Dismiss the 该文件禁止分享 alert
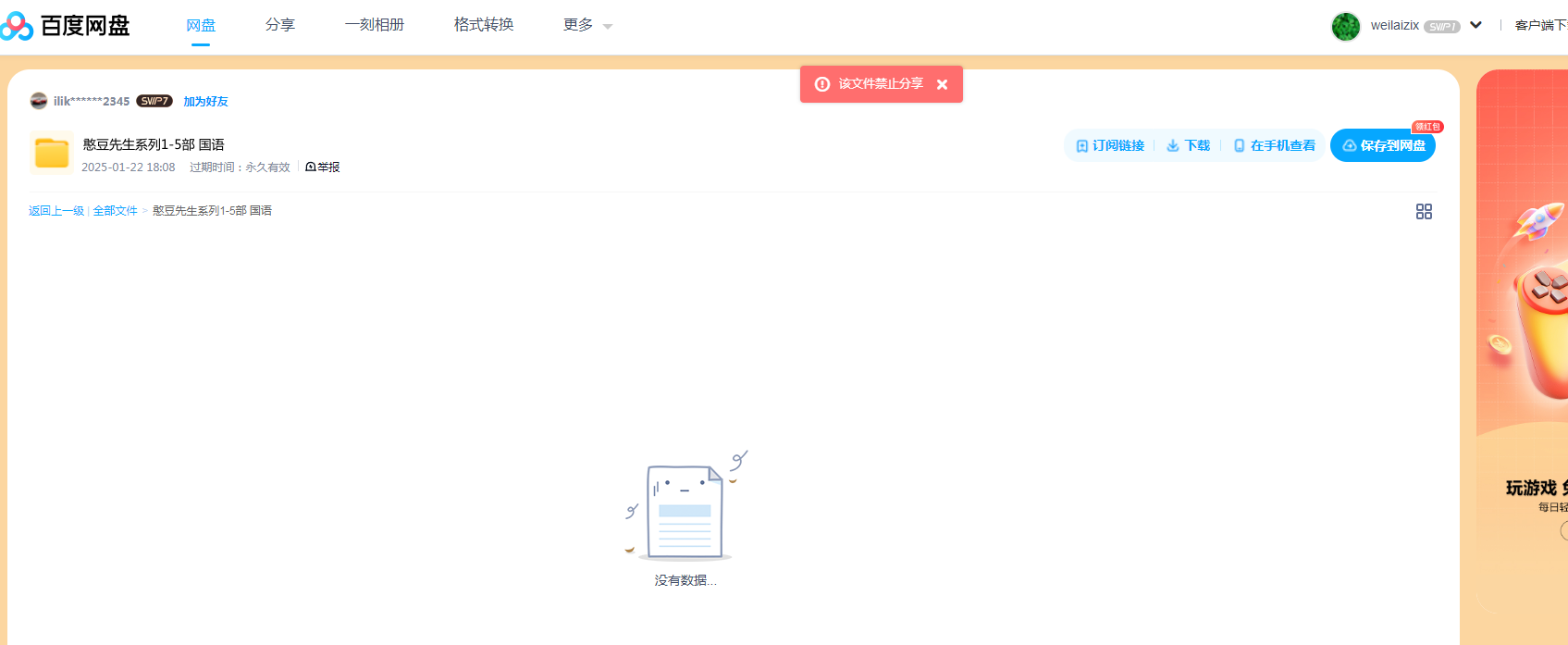Screen dimensions: 1568x645 tap(942, 84)
